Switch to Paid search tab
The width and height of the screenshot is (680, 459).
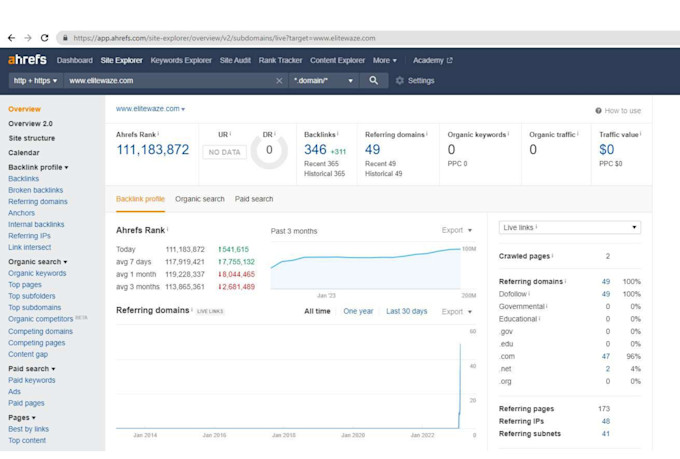[254, 199]
